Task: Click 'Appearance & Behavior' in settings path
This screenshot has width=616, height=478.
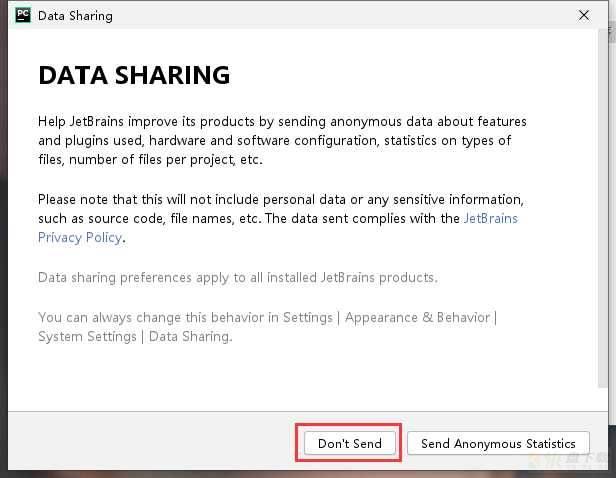Action: tap(417, 317)
